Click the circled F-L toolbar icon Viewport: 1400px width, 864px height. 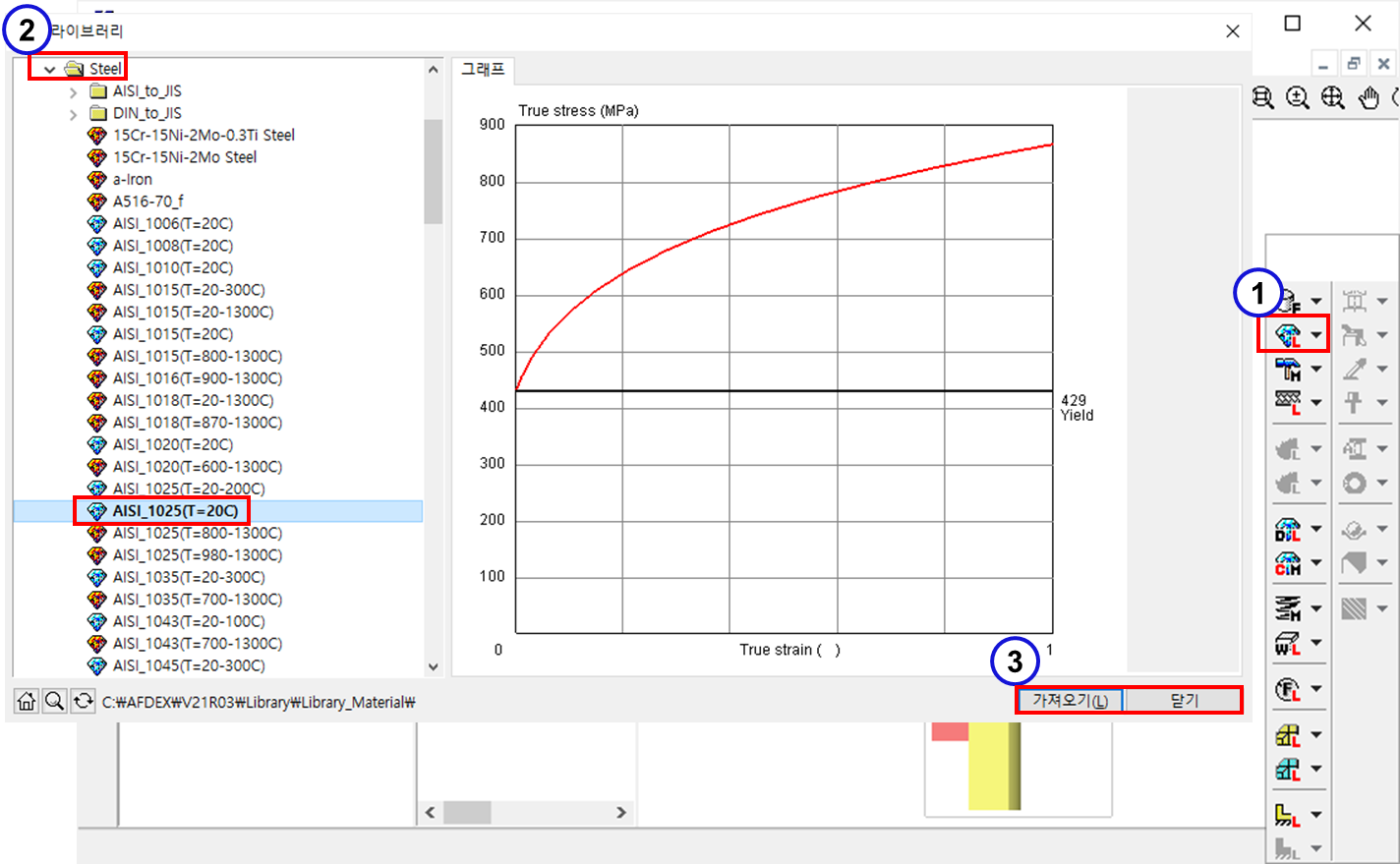click(x=1288, y=689)
